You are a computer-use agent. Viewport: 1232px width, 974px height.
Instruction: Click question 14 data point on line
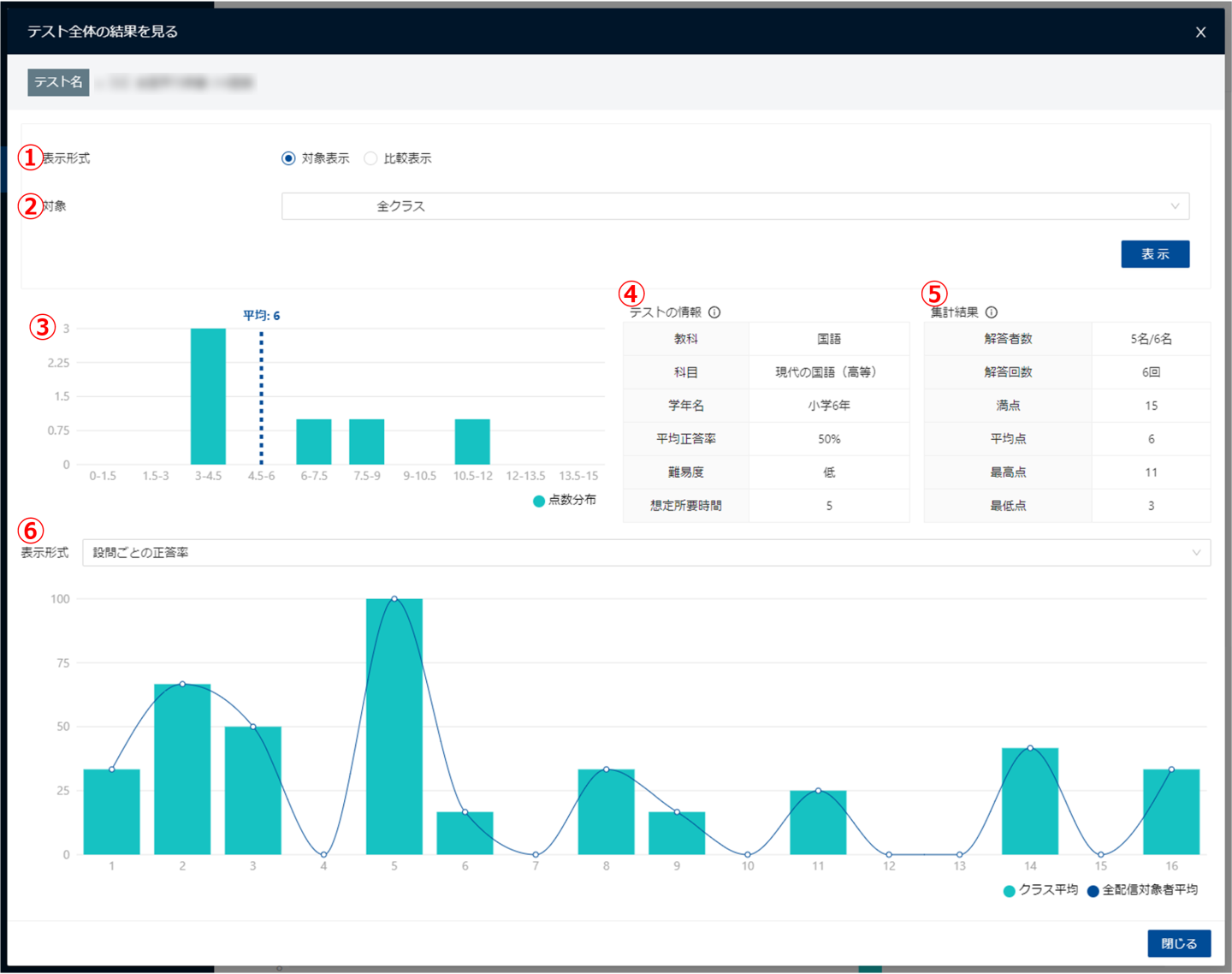click(1030, 748)
